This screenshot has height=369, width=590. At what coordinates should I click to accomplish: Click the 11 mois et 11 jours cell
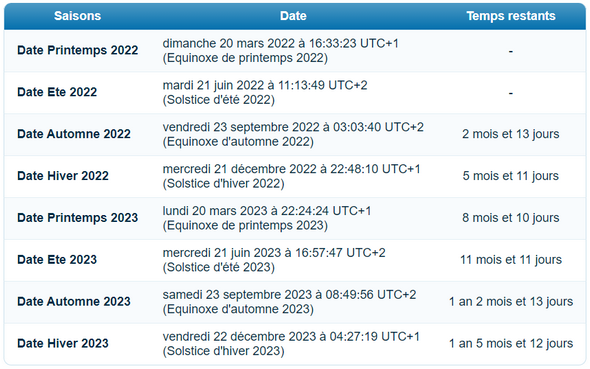pyautogui.click(x=511, y=260)
